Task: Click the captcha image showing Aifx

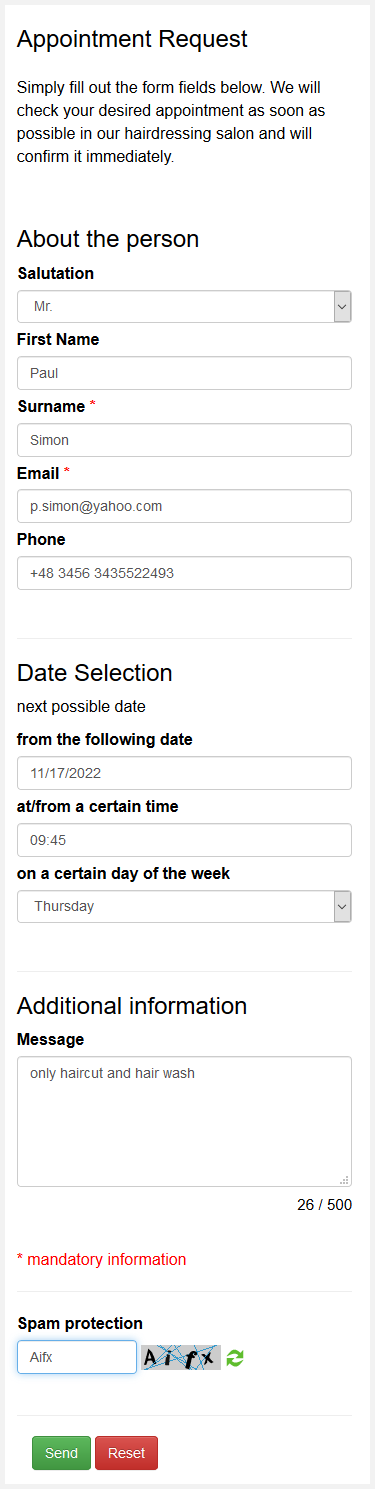Action: coord(181,1357)
